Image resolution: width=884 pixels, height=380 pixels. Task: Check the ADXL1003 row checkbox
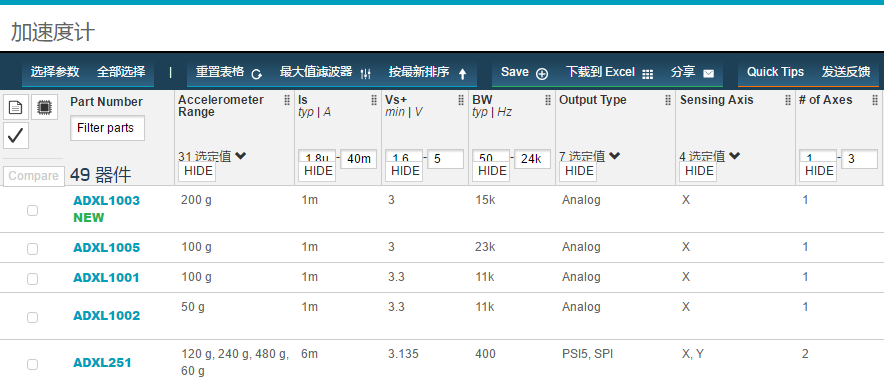pos(33,210)
